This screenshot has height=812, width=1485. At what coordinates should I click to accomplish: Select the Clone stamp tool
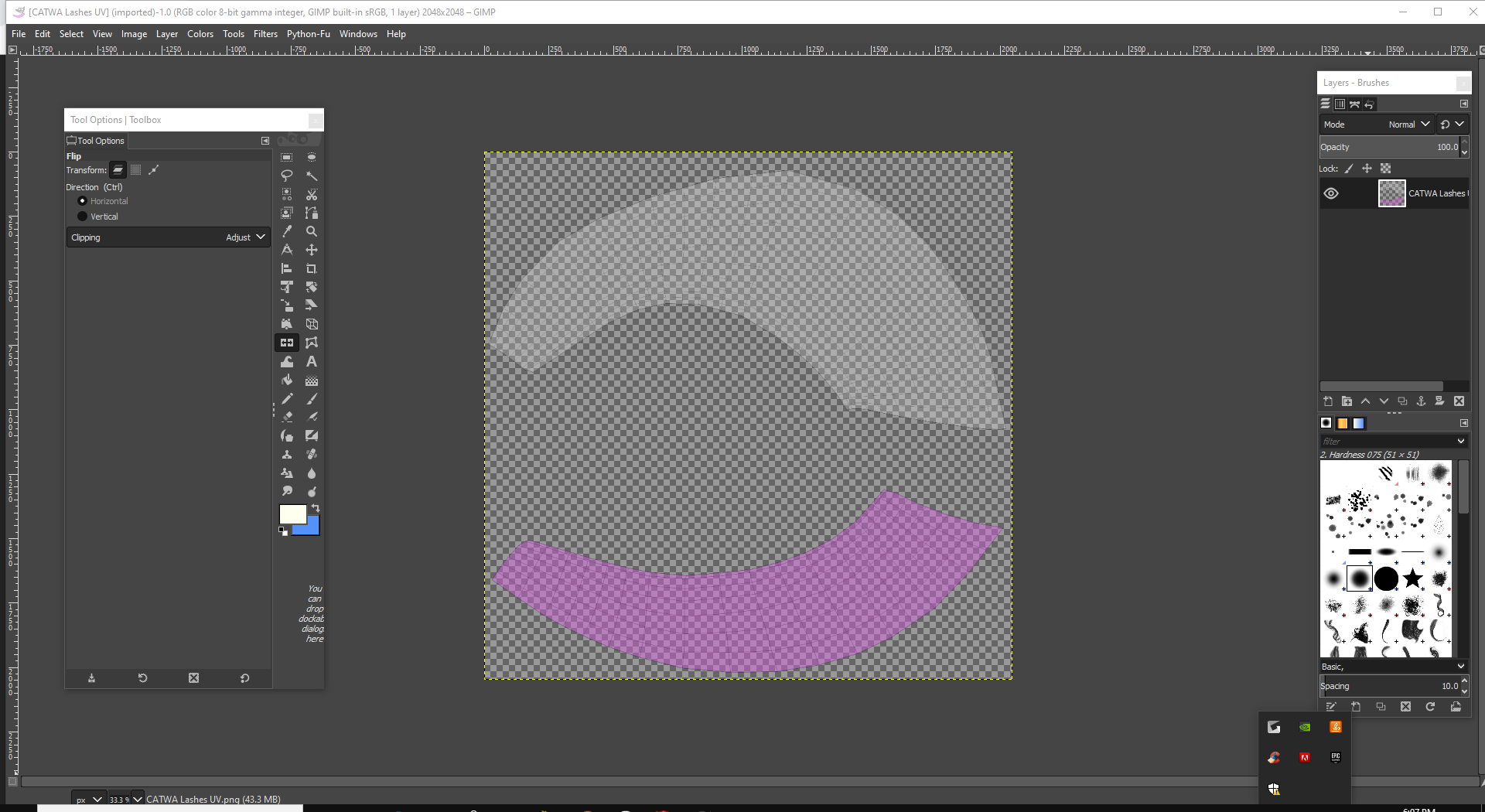pyautogui.click(x=287, y=454)
